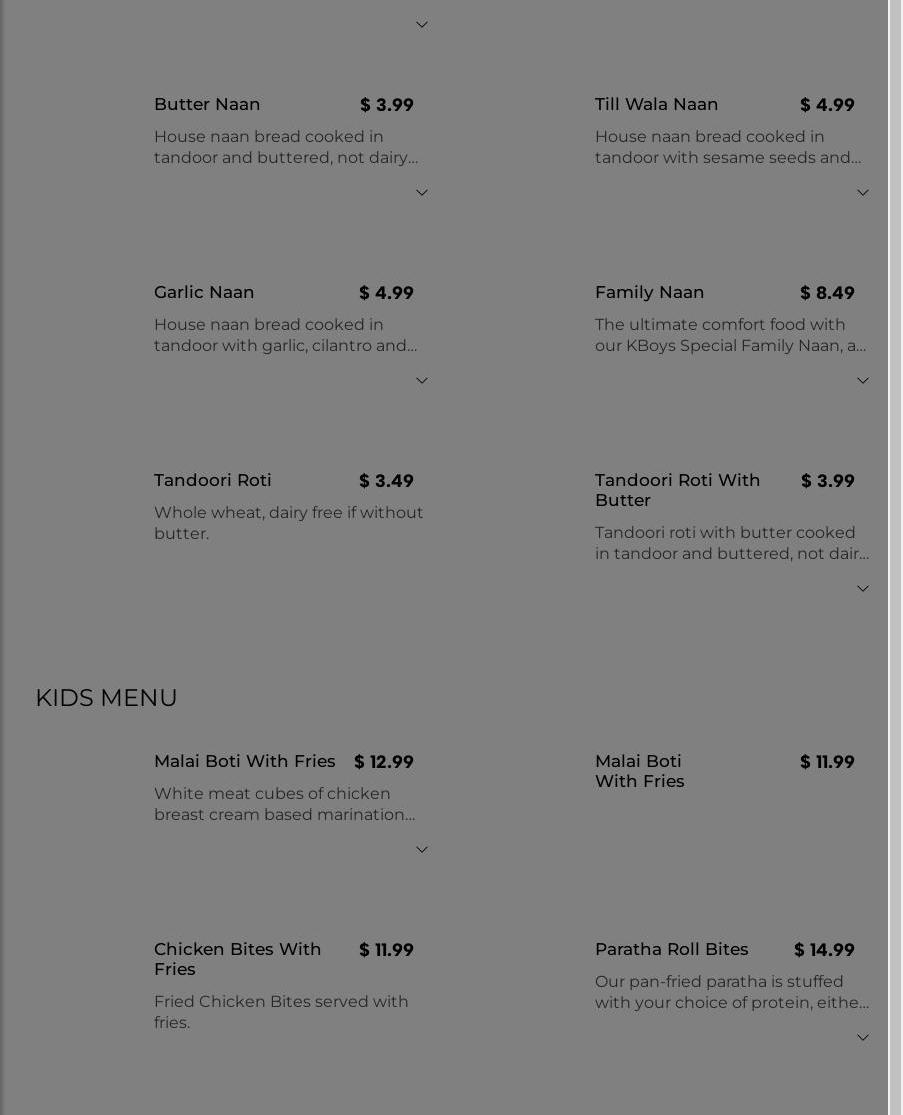903x1115 pixels.
Task: Choose Chicken Bites With Fries
Action: point(237,958)
